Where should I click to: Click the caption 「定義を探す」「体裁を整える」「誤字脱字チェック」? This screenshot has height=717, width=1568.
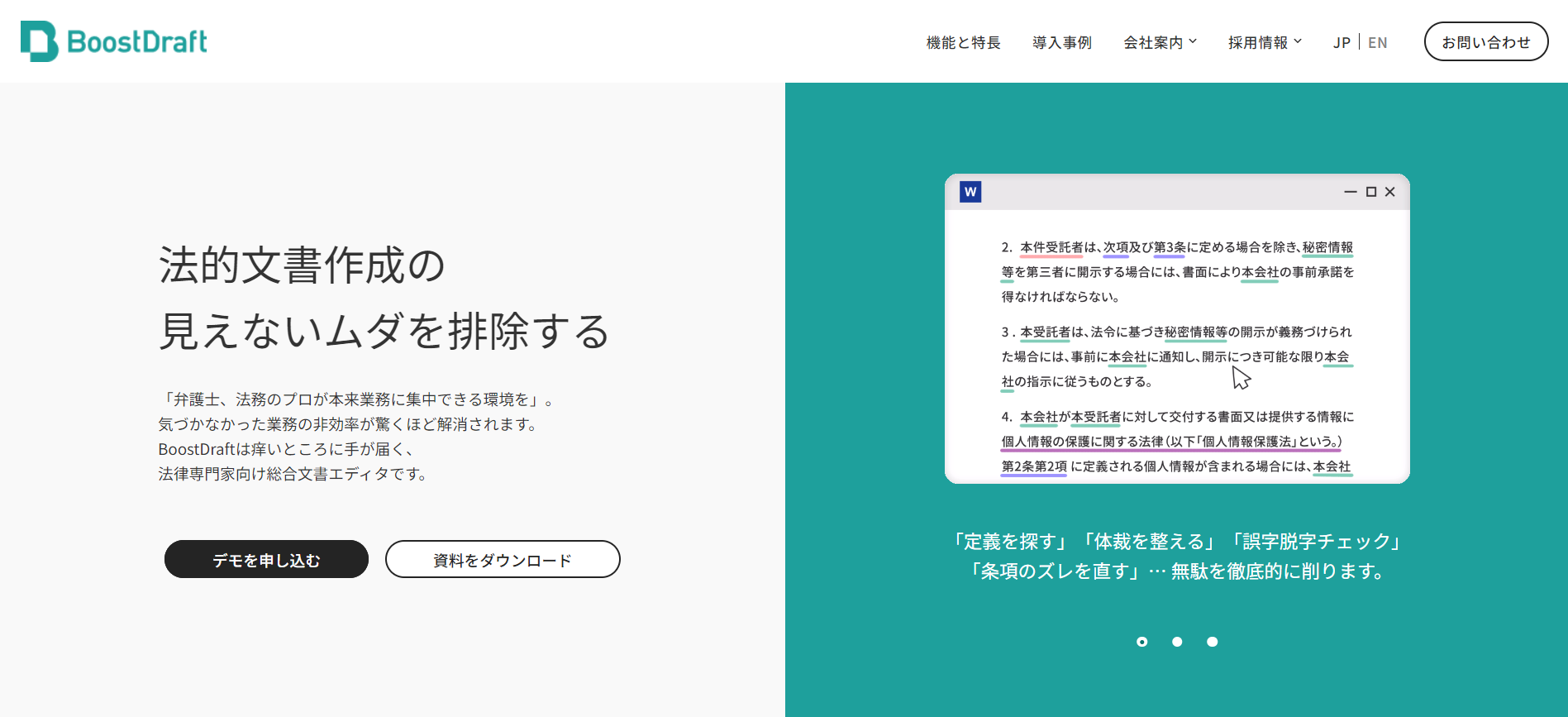pos(1177,542)
